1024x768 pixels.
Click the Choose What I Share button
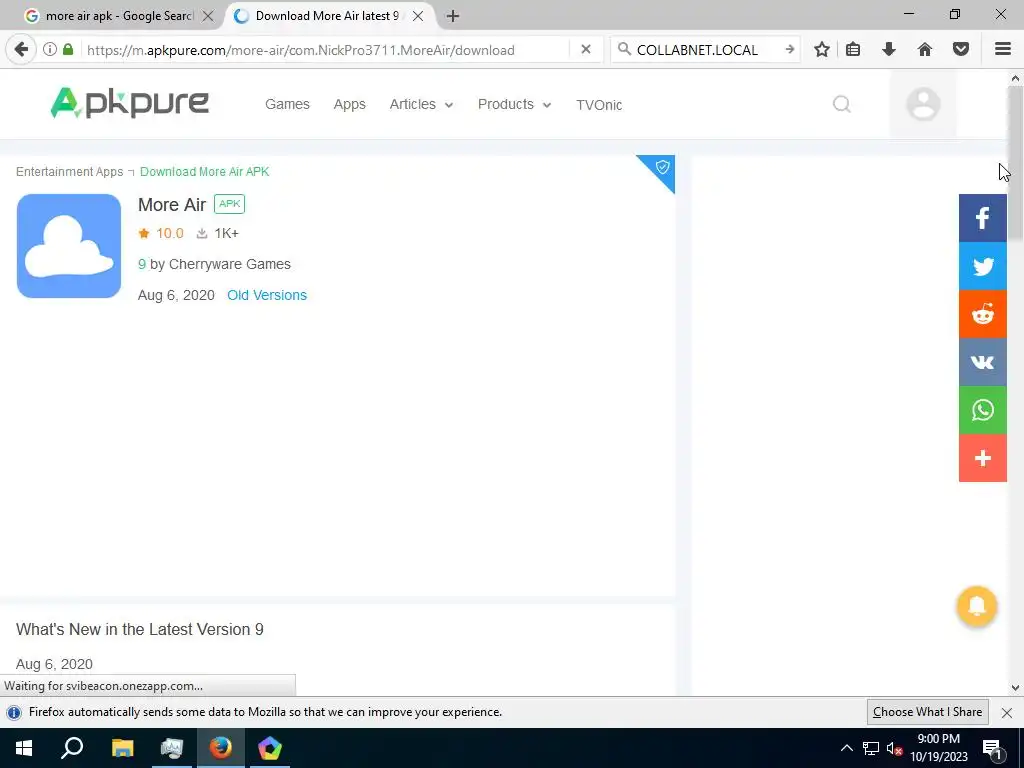[x=927, y=712]
